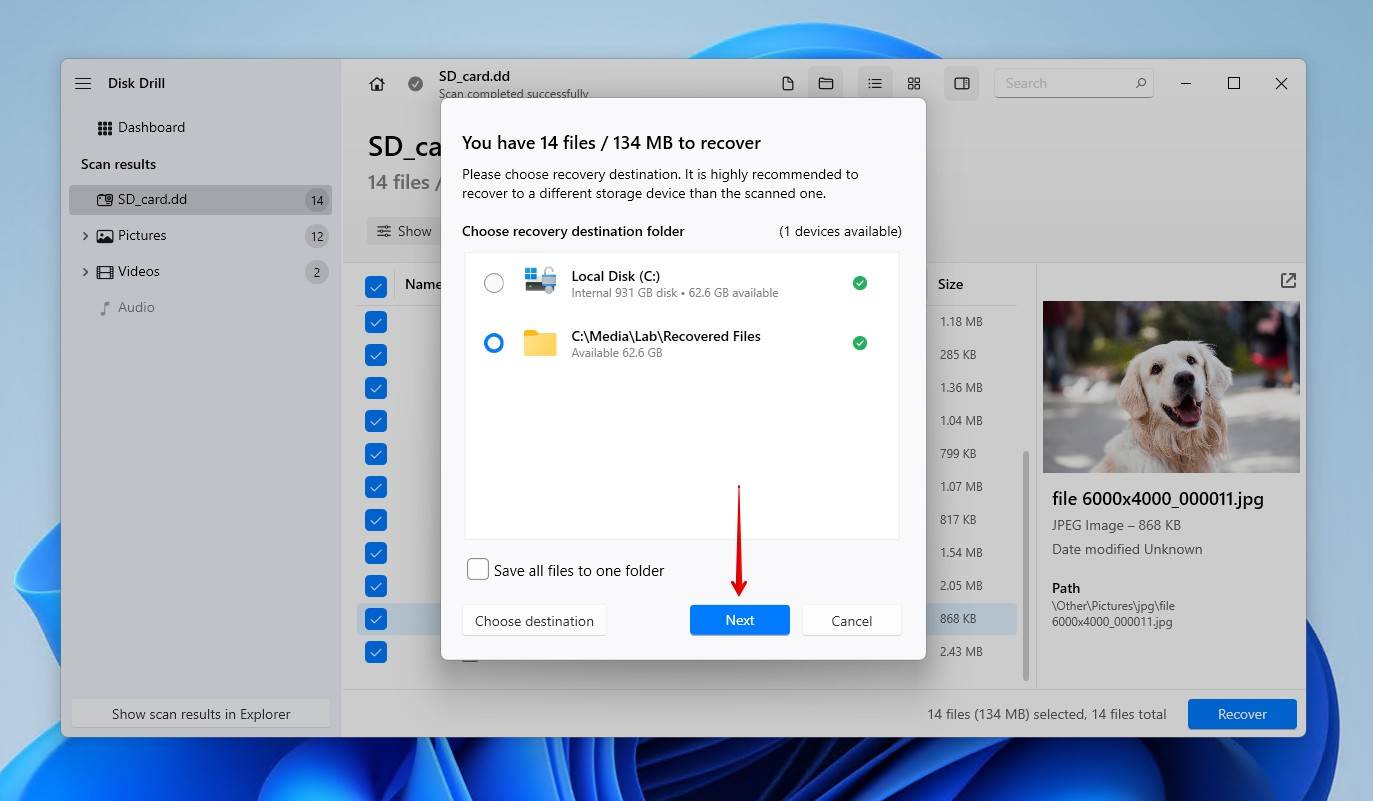Viewport: 1373px width, 801px height.
Task: Uncheck the file row sized 1.36 MB
Action: tap(376, 388)
